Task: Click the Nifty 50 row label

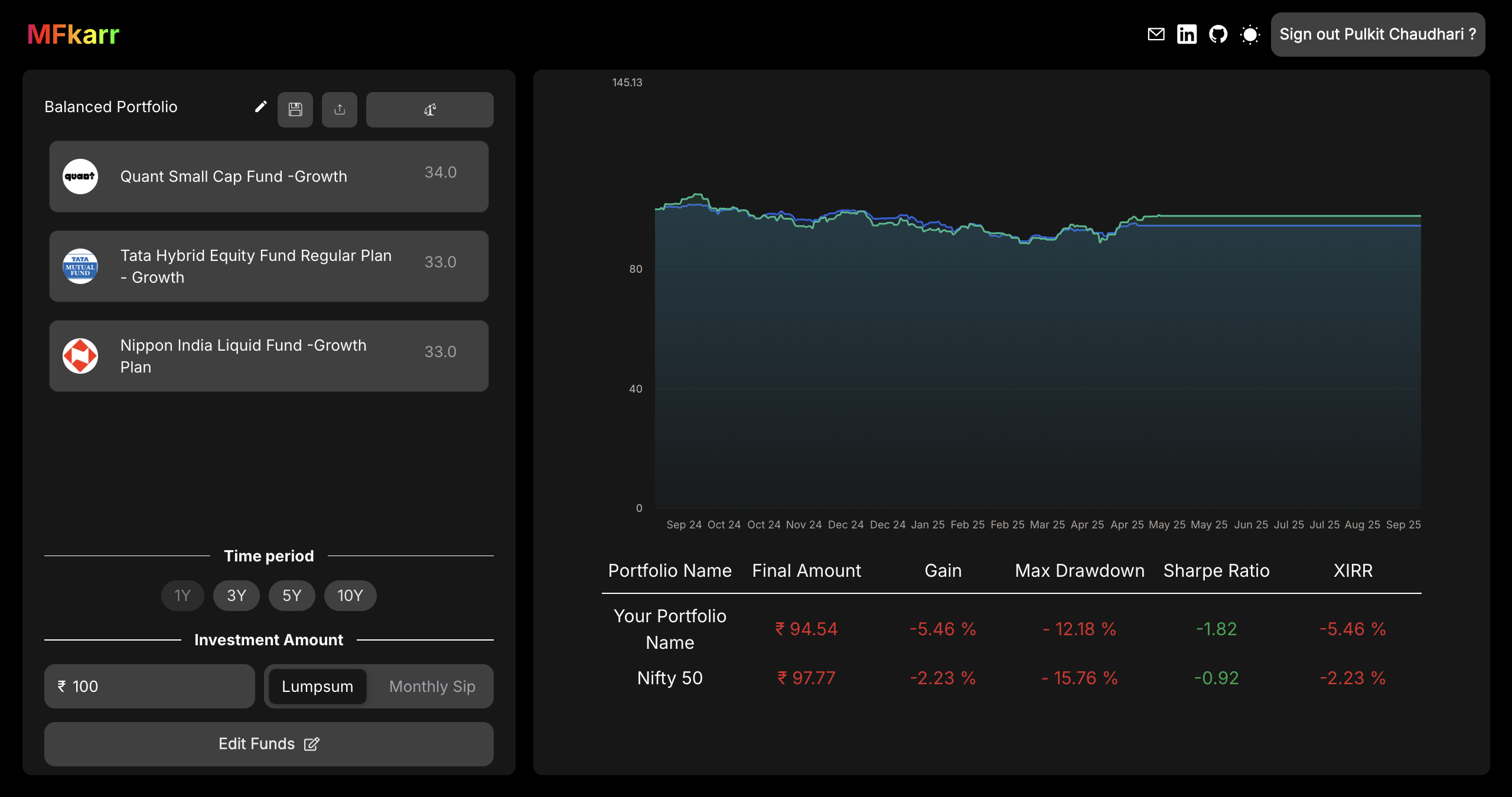Action: (x=670, y=678)
